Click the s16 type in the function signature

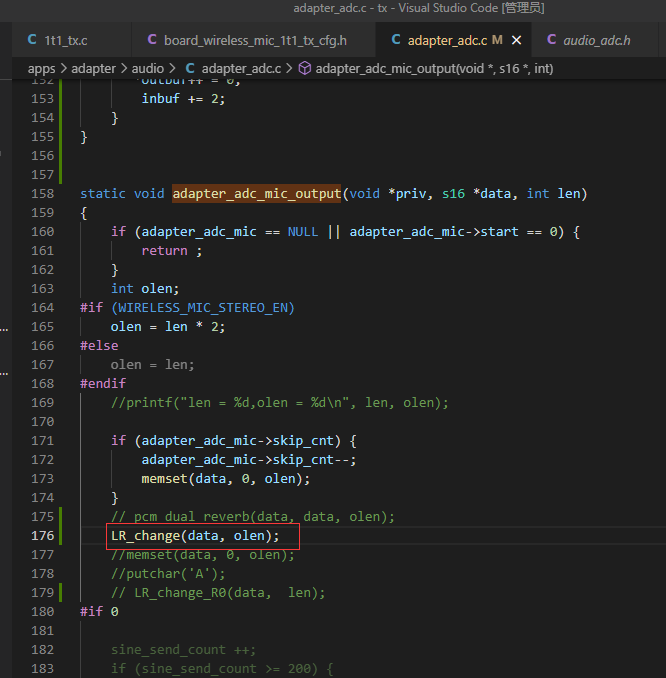pyautogui.click(x=453, y=194)
